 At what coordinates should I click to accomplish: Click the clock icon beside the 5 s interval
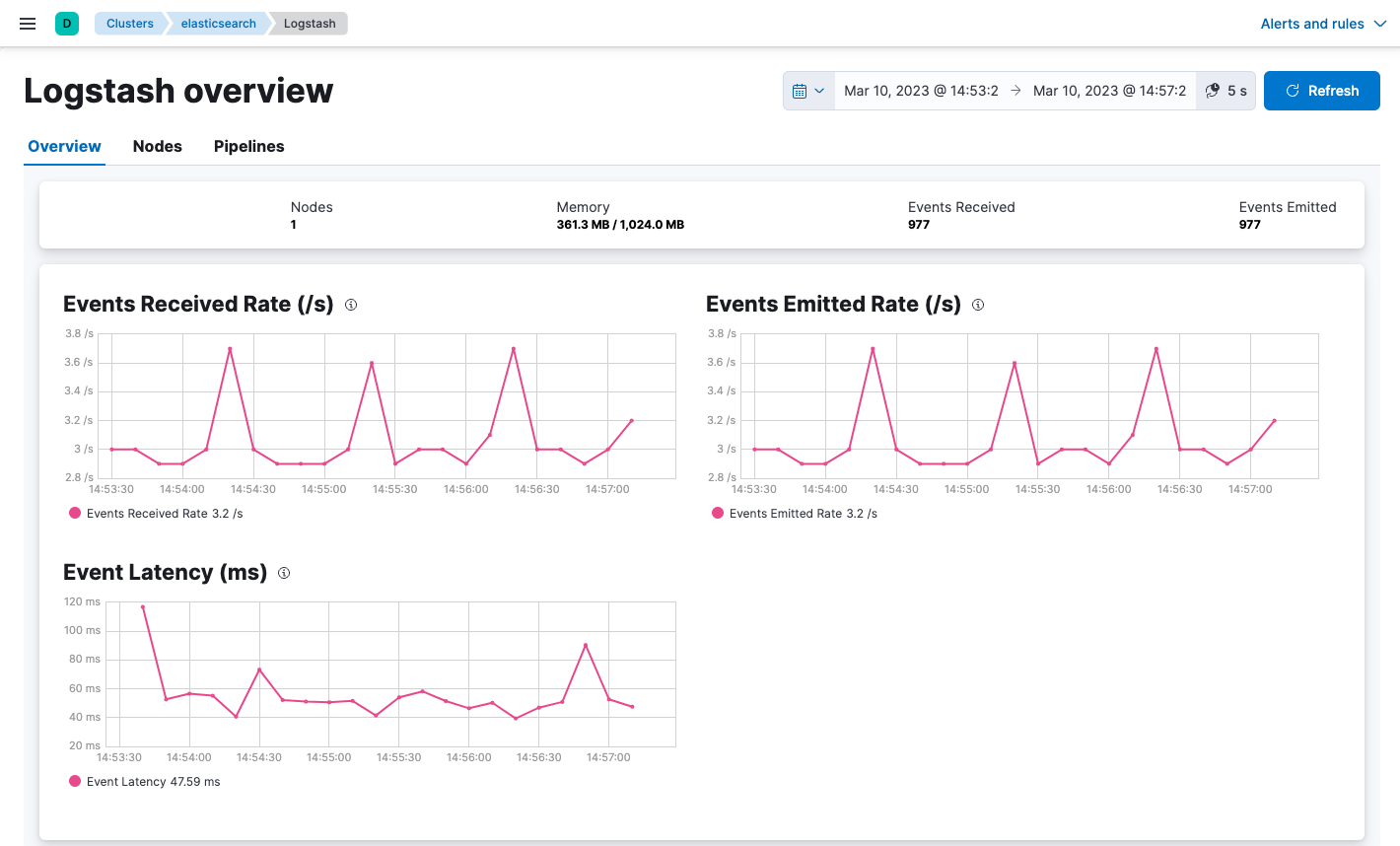1212,90
